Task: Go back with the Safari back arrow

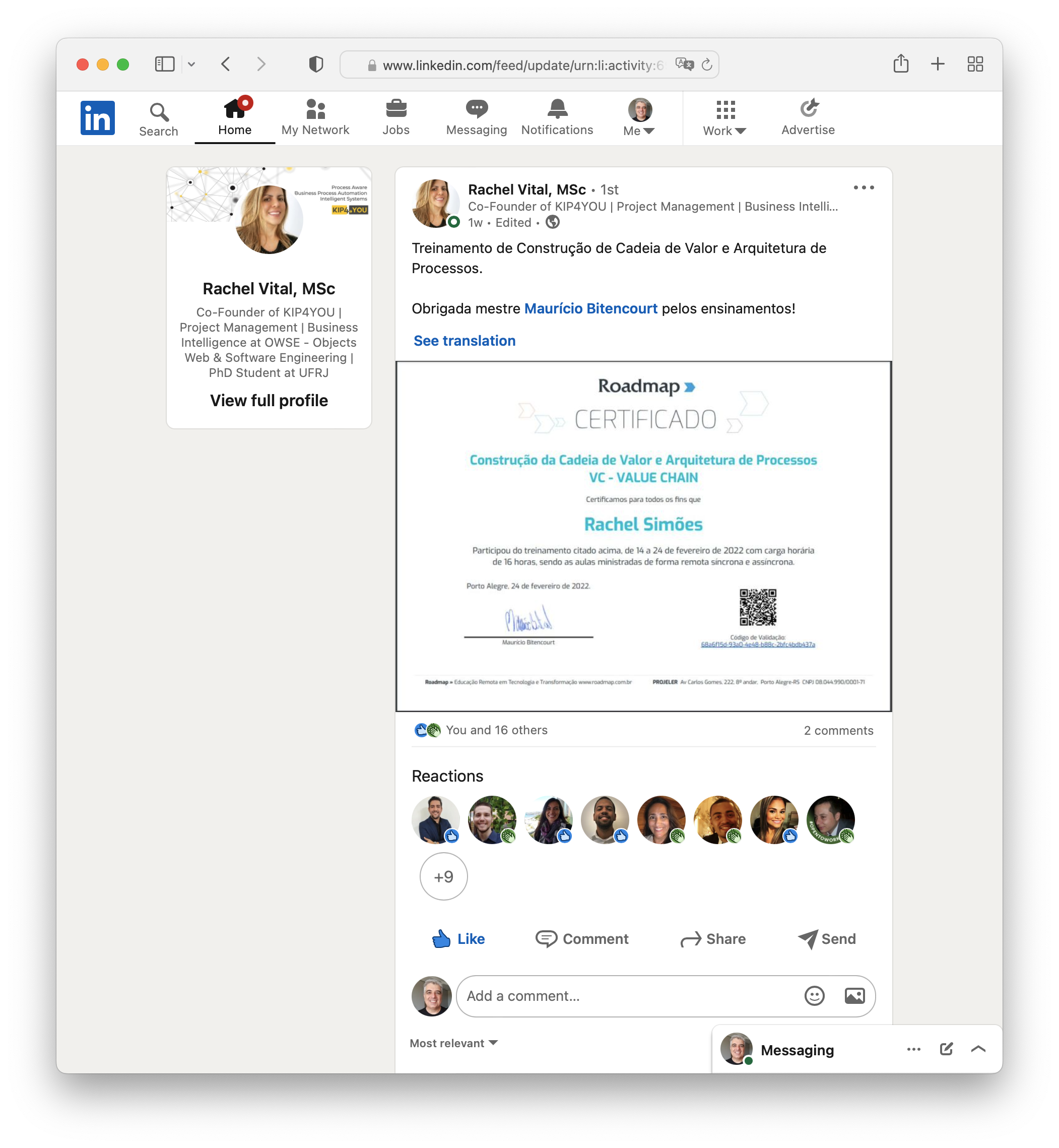Action: coord(226,63)
